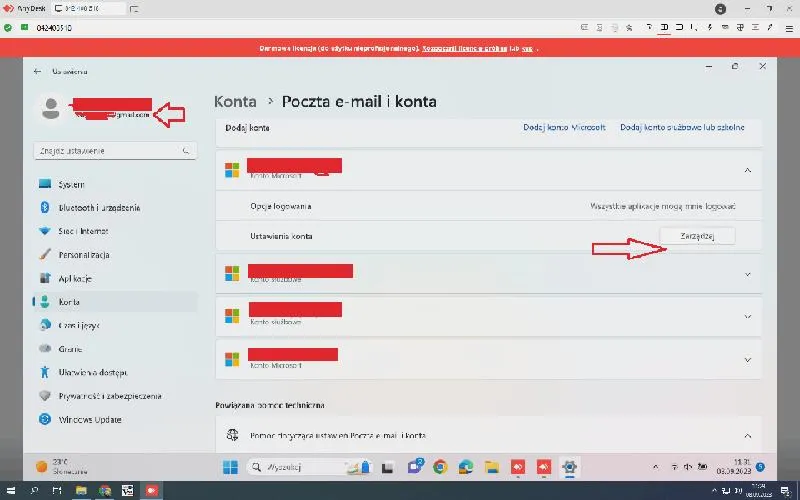Open the remote taskbar clock showing 03.09.2023
The image size is (800, 500).
pos(734,467)
